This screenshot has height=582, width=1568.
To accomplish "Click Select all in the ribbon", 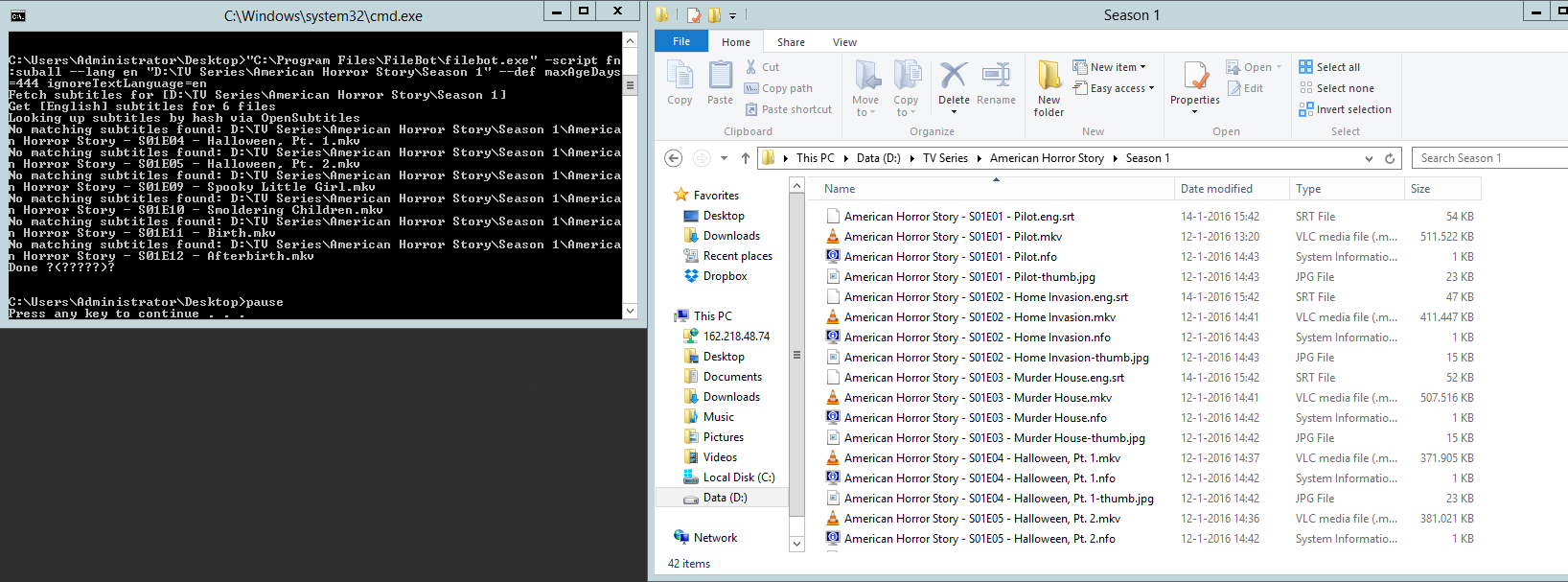I will pyautogui.click(x=1329, y=67).
